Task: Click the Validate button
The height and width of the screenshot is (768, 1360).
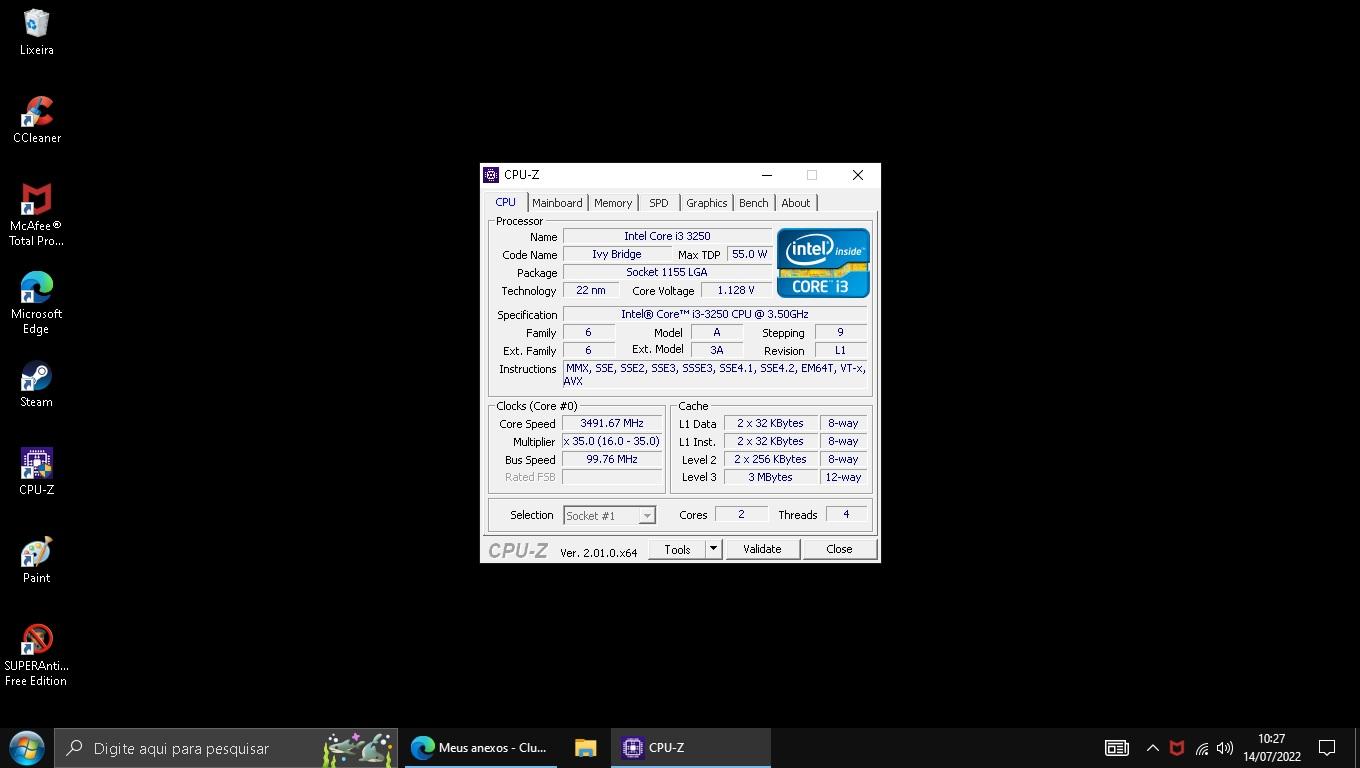Action: [762, 549]
